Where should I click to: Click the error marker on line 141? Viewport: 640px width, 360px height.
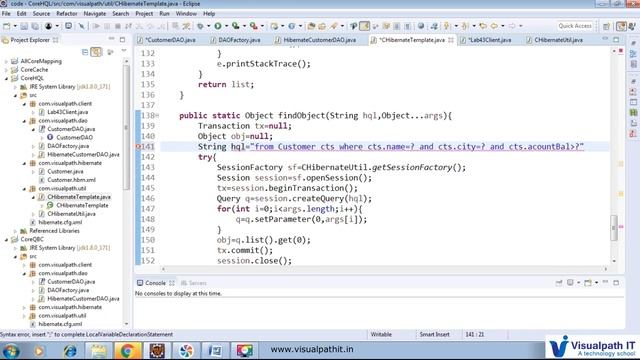(138, 147)
